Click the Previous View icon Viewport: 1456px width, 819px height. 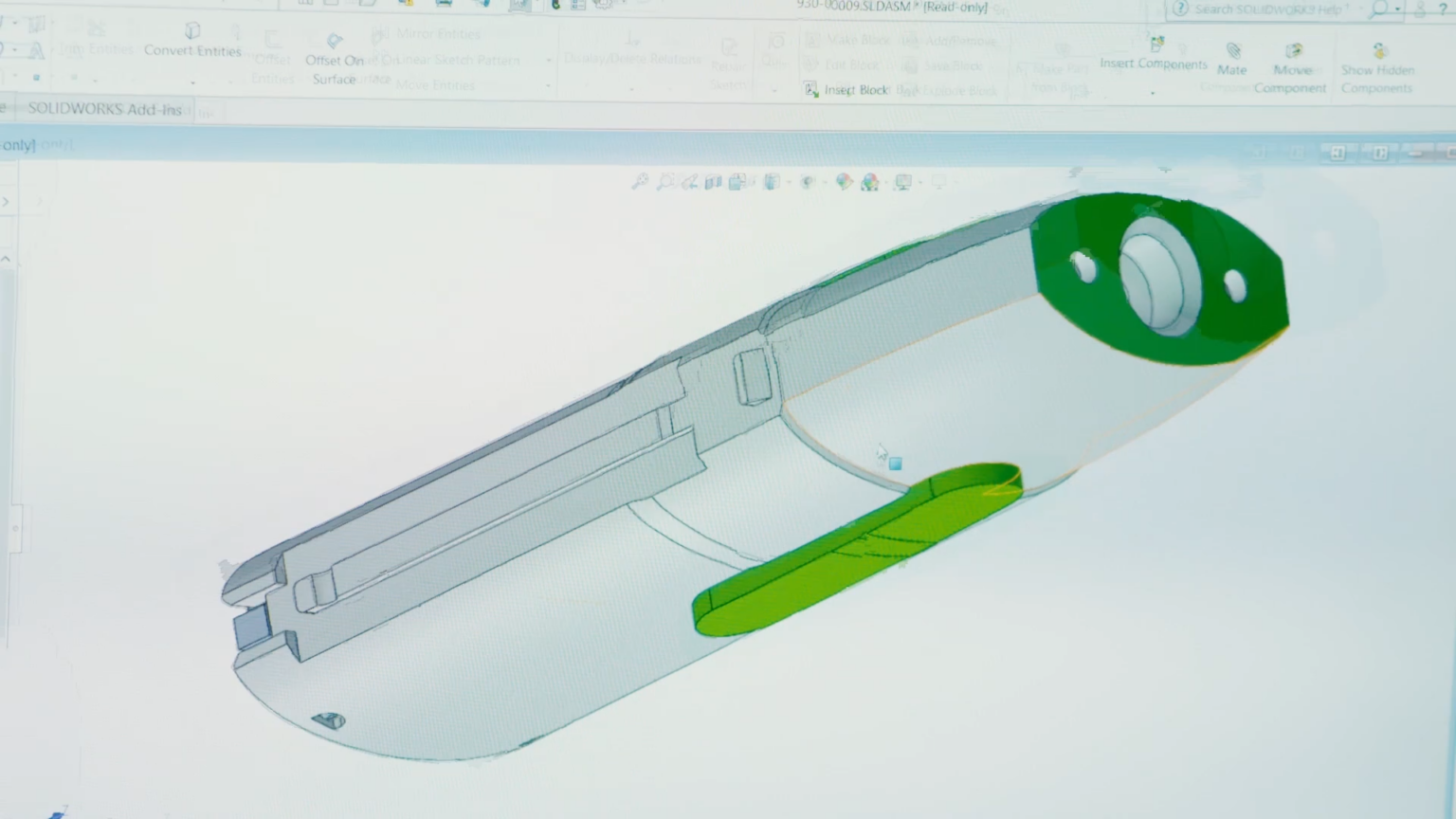coord(690,181)
